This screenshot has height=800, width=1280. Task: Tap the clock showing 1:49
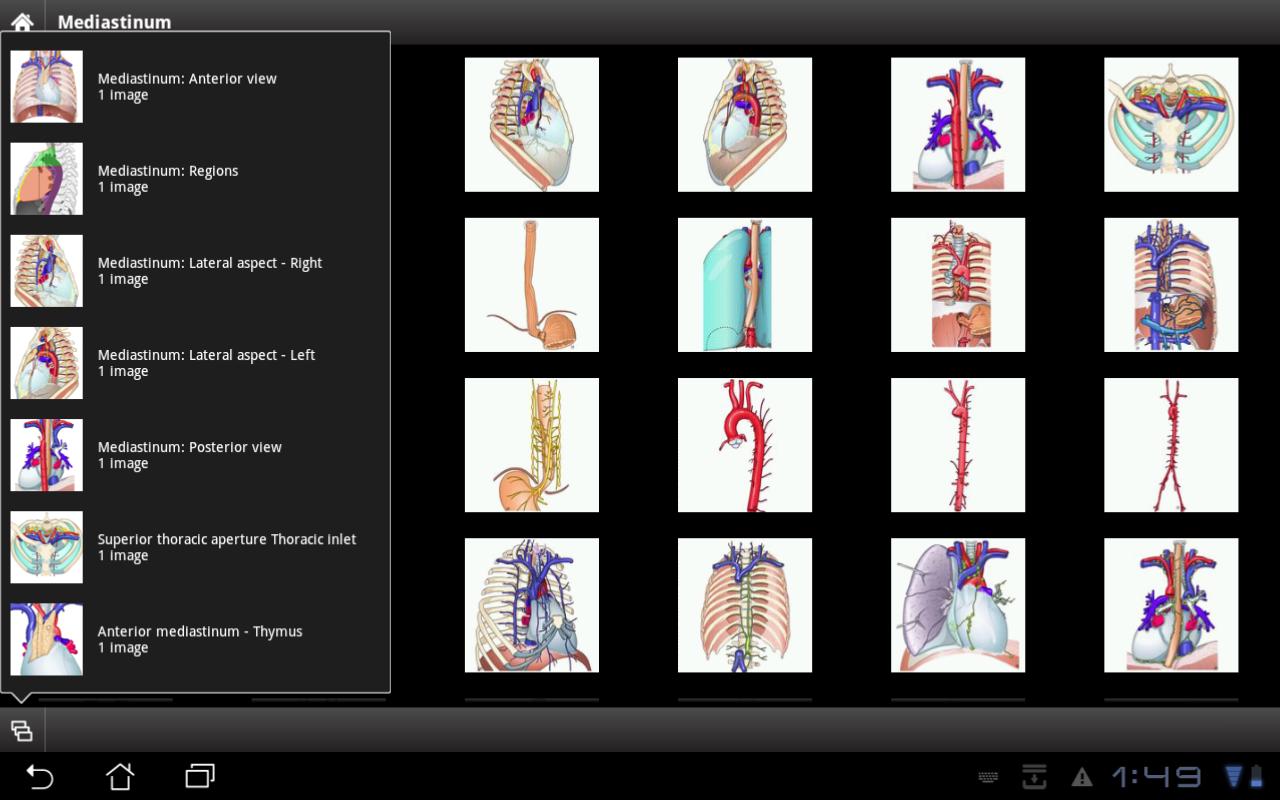pyautogui.click(x=1160, y=776)
